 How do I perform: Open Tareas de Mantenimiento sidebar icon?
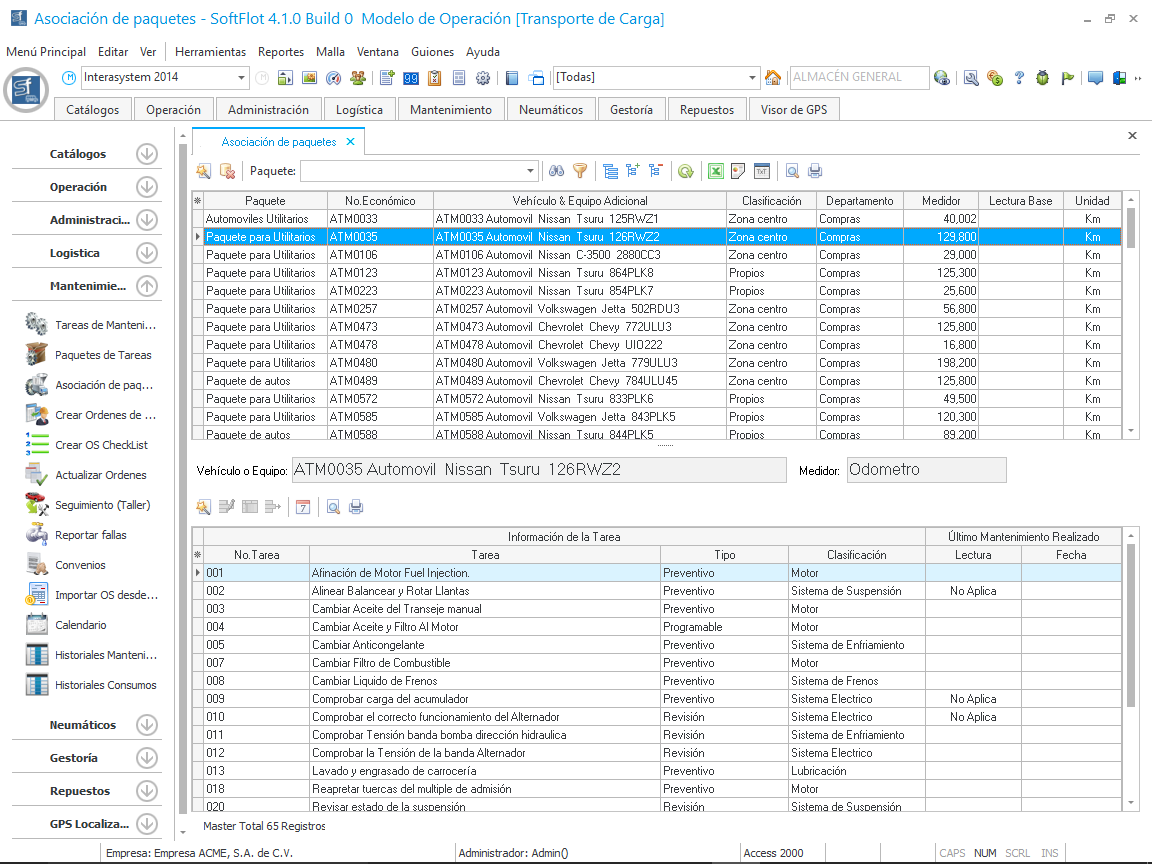(37, 325)
